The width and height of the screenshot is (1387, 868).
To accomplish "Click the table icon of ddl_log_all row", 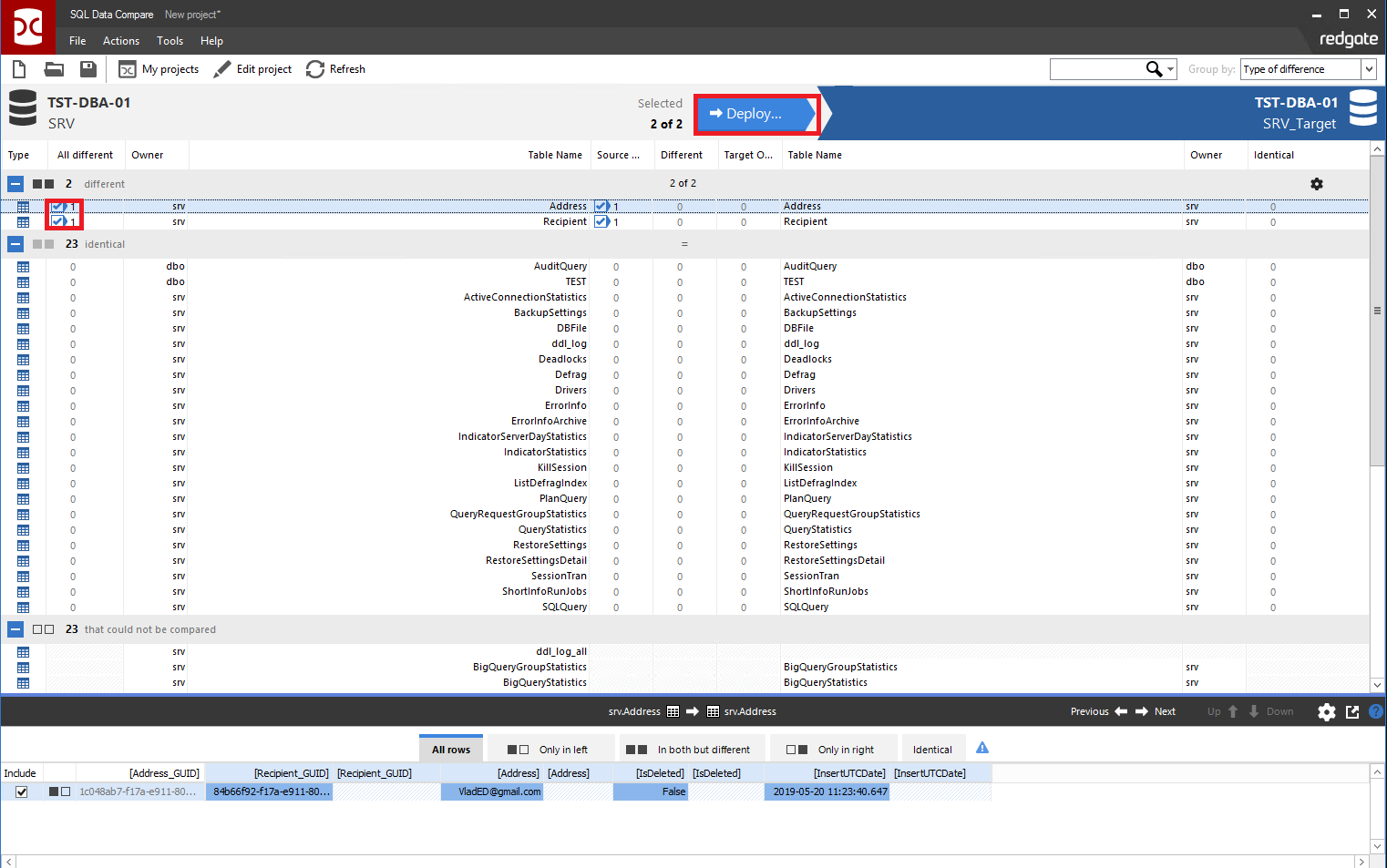I will 23,652.
